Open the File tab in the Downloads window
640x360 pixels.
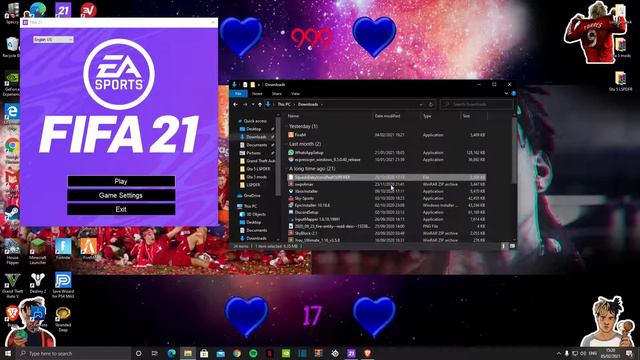(238, 93)
